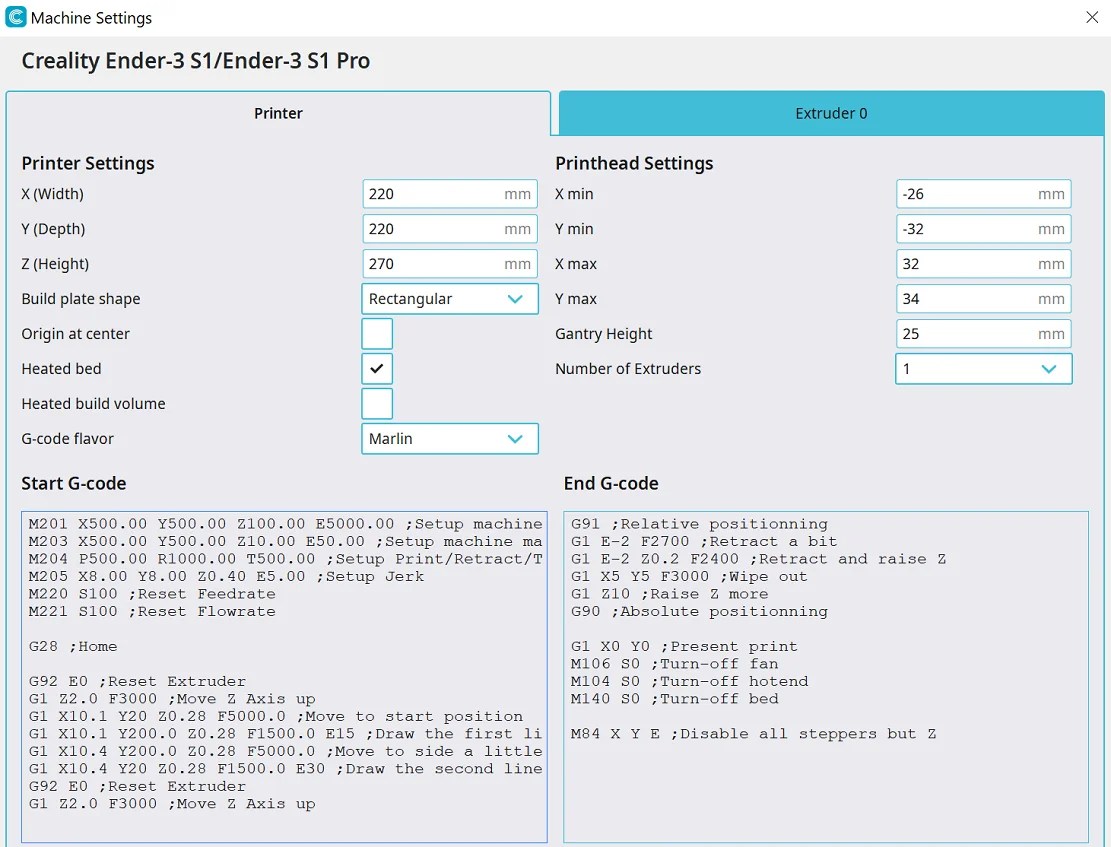Image resolution: width=1111 pixels, height=847 pixels.
Task: Click the Cura logo icon in title bar
Action: pyautogui.click(x=16, y=17)
